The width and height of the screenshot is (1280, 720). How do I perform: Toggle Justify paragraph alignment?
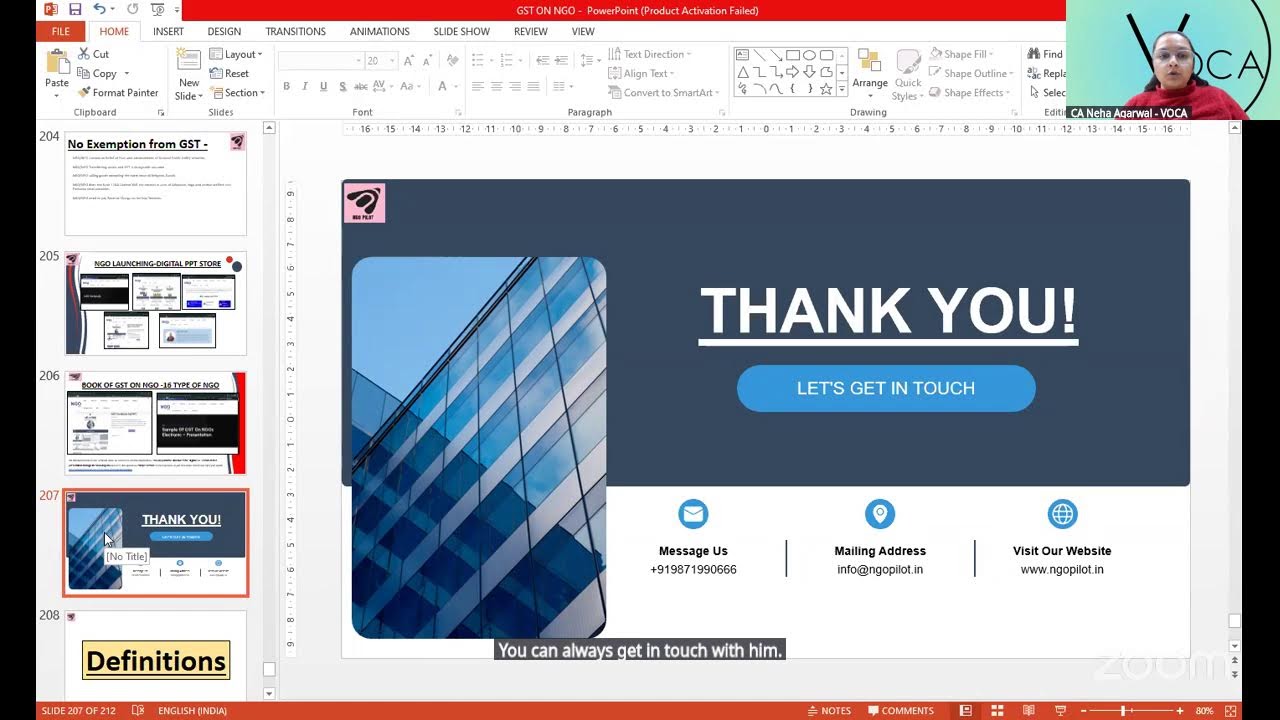tap(533, 87)
